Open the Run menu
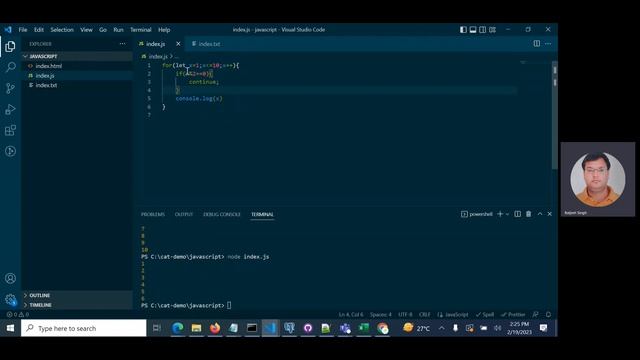This screenshot has width=640, height=360. (x=118, y=29)
